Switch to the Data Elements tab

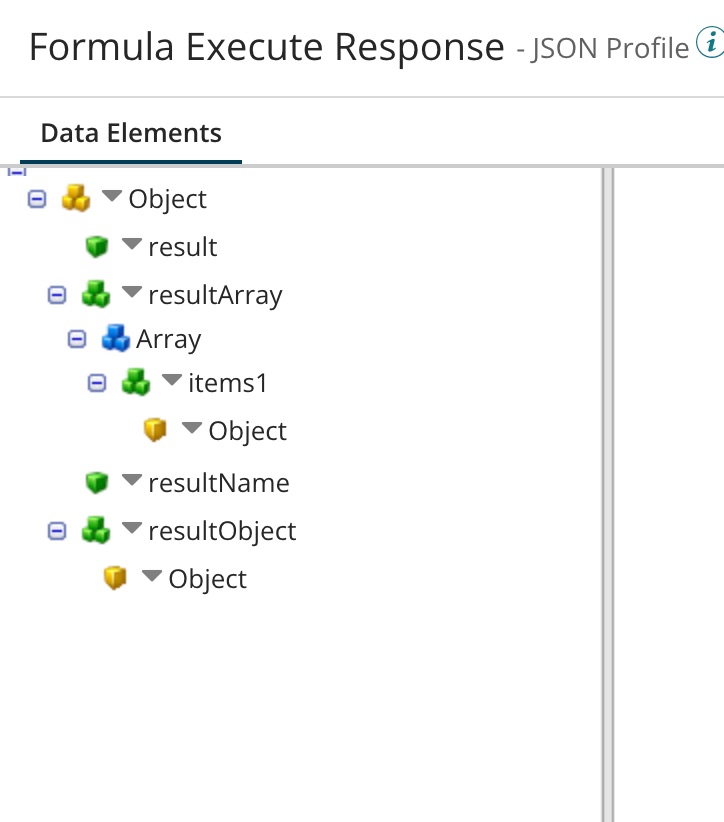coord(130,131)
